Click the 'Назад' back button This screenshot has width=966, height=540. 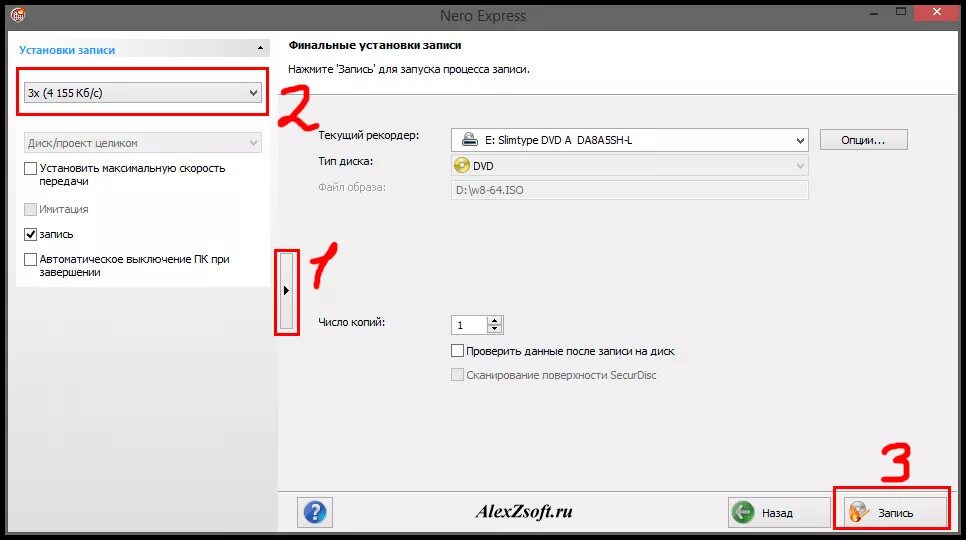[x=779, y=512]
